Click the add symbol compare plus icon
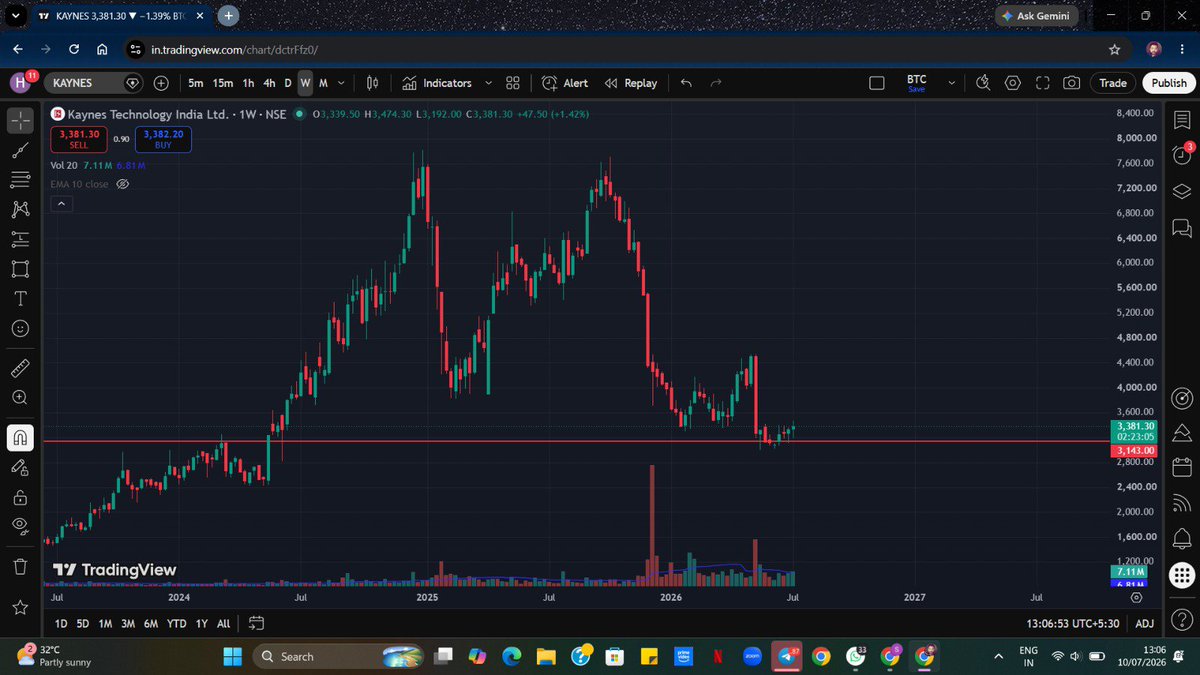The height and width of the screenshot is (675, 1200). [x=161, y=83]
